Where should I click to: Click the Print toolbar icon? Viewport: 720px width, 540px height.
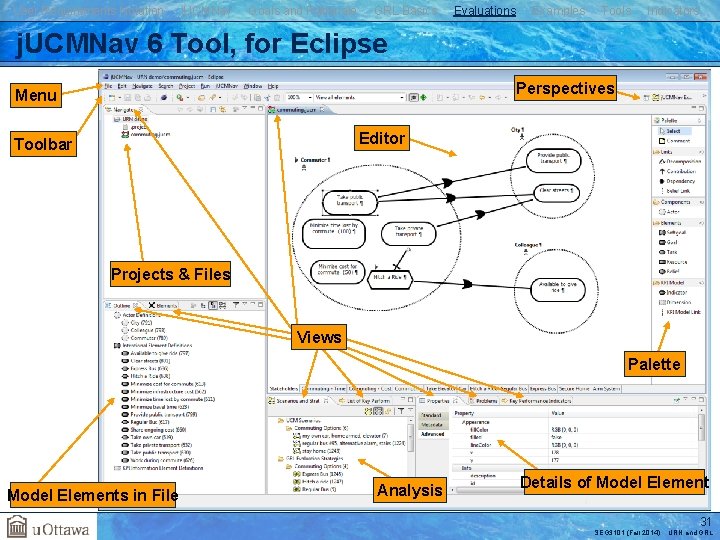(x=148, y=97)
